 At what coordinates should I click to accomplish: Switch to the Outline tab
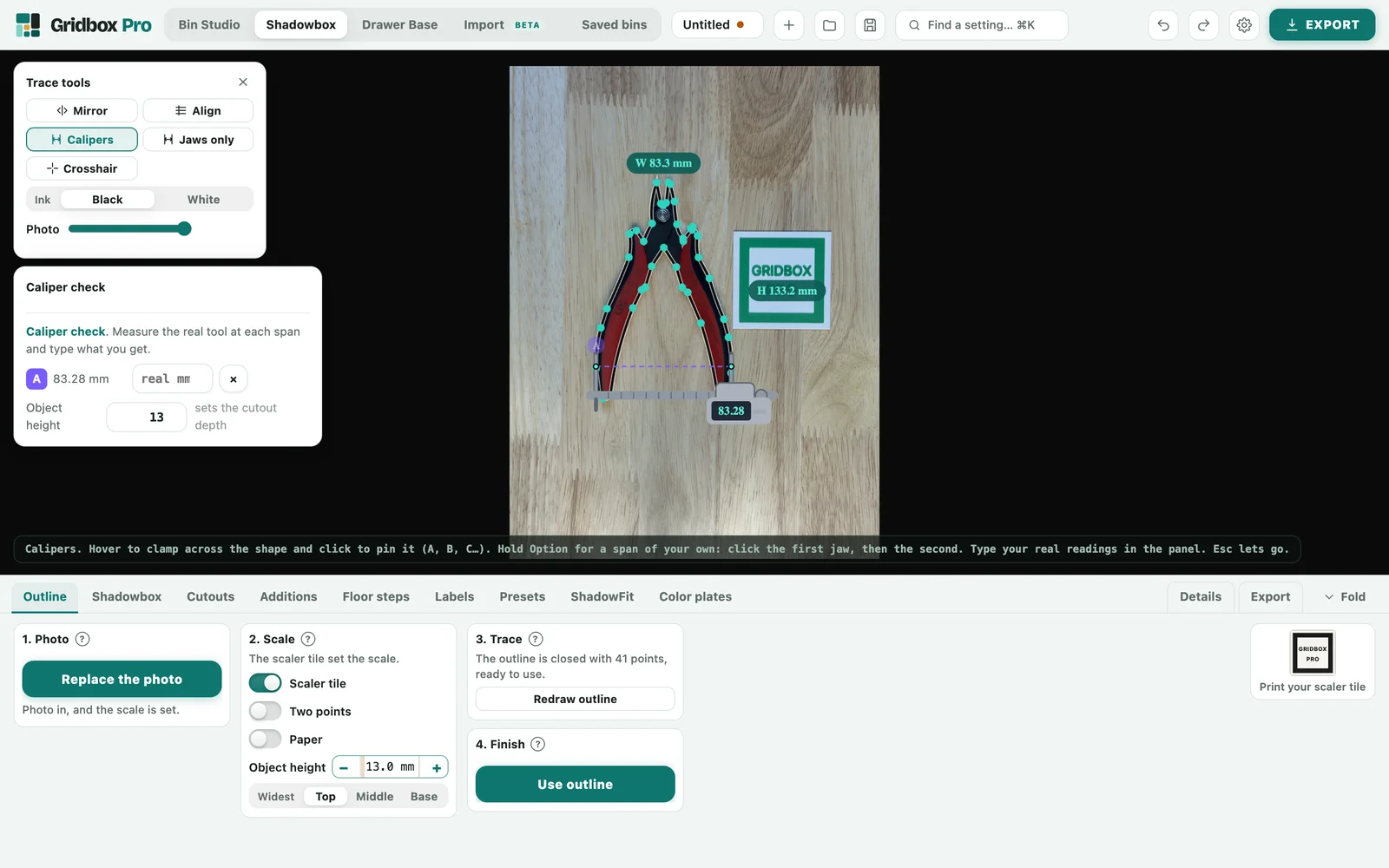(x=45, y=597)
